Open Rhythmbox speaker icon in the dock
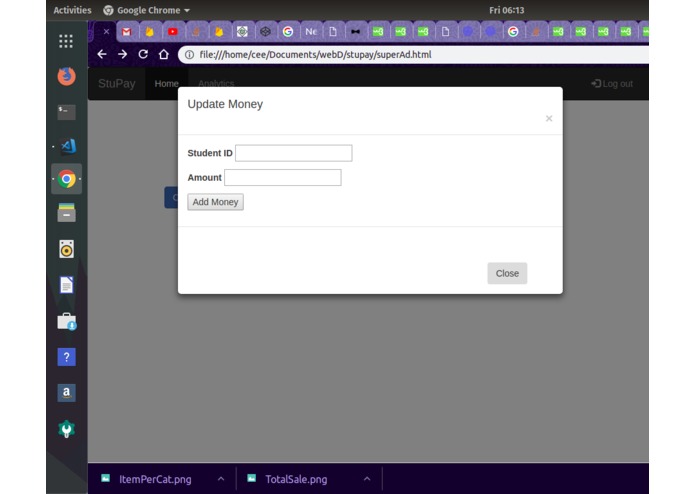This screenshot has width=695, height=494. coord(66,249)
